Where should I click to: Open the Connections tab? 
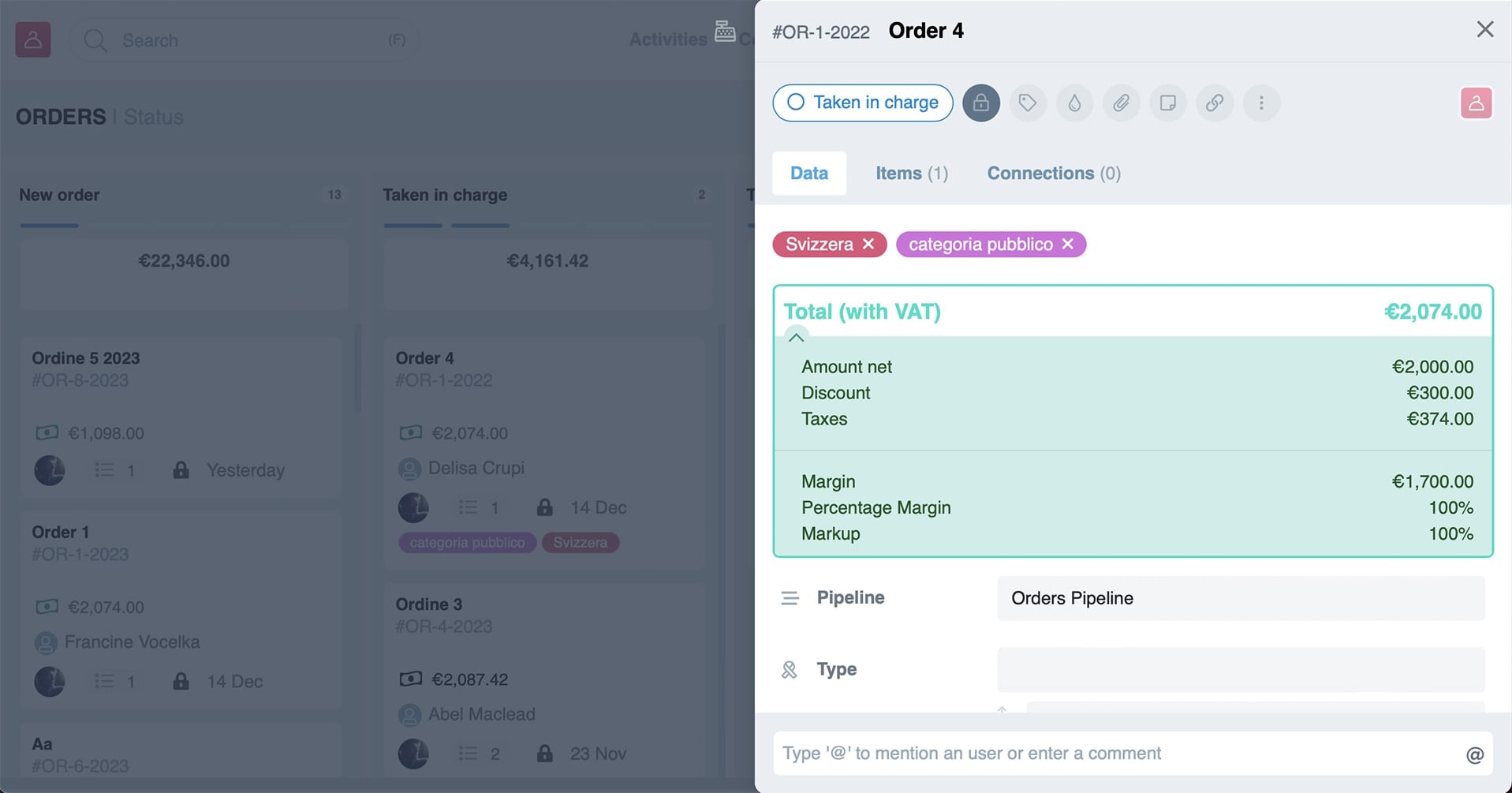pyautogui.click(x=1053, y=173)
